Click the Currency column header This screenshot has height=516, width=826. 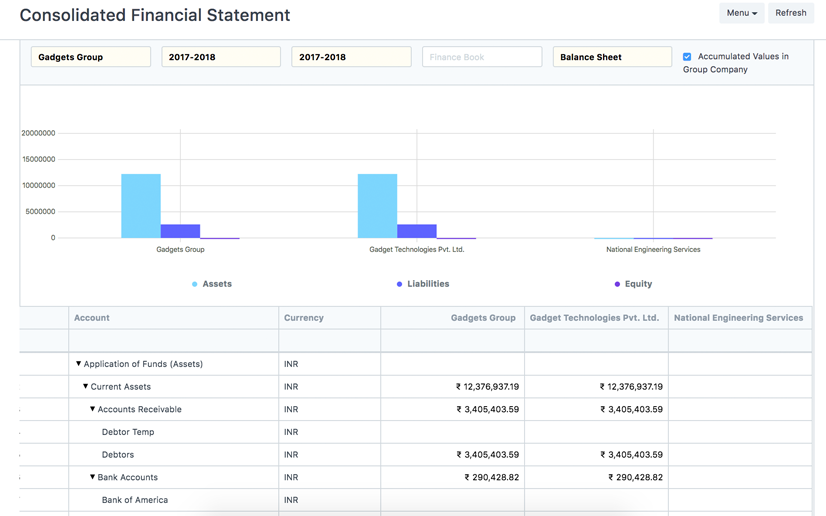coord(304,318)
